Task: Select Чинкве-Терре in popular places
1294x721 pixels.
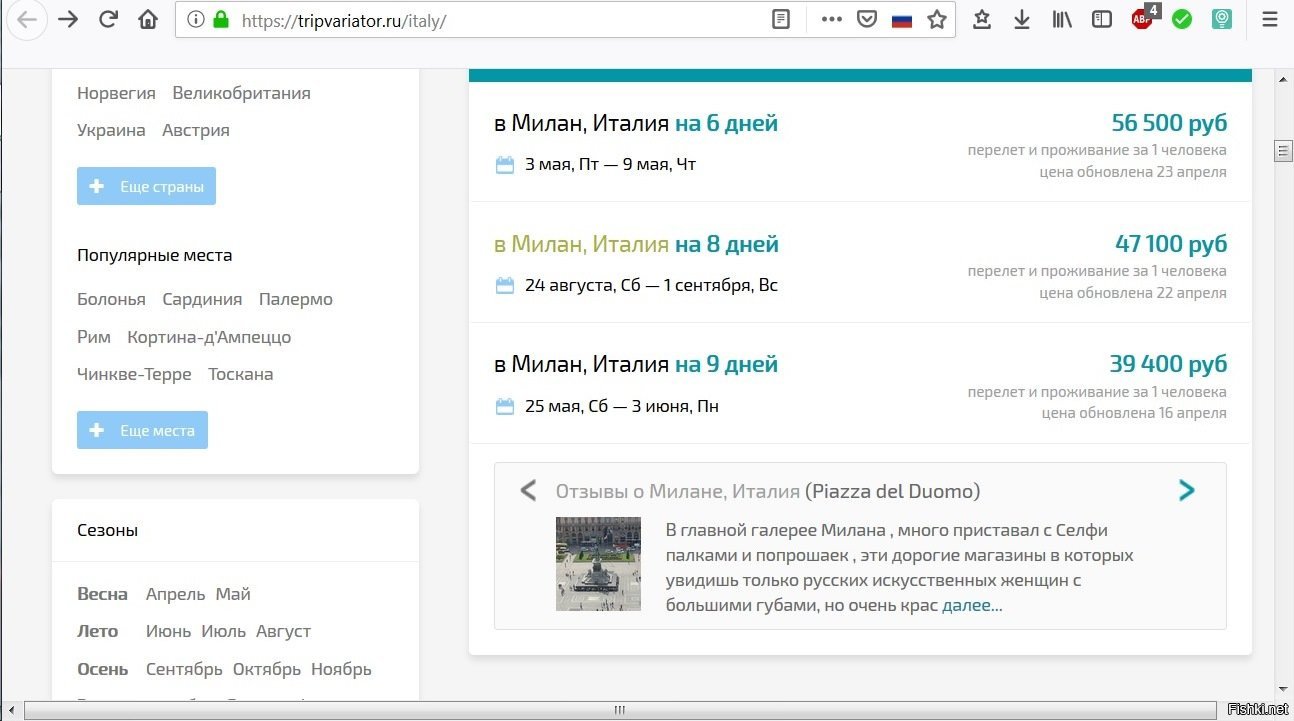Action: tap(134, 374)
